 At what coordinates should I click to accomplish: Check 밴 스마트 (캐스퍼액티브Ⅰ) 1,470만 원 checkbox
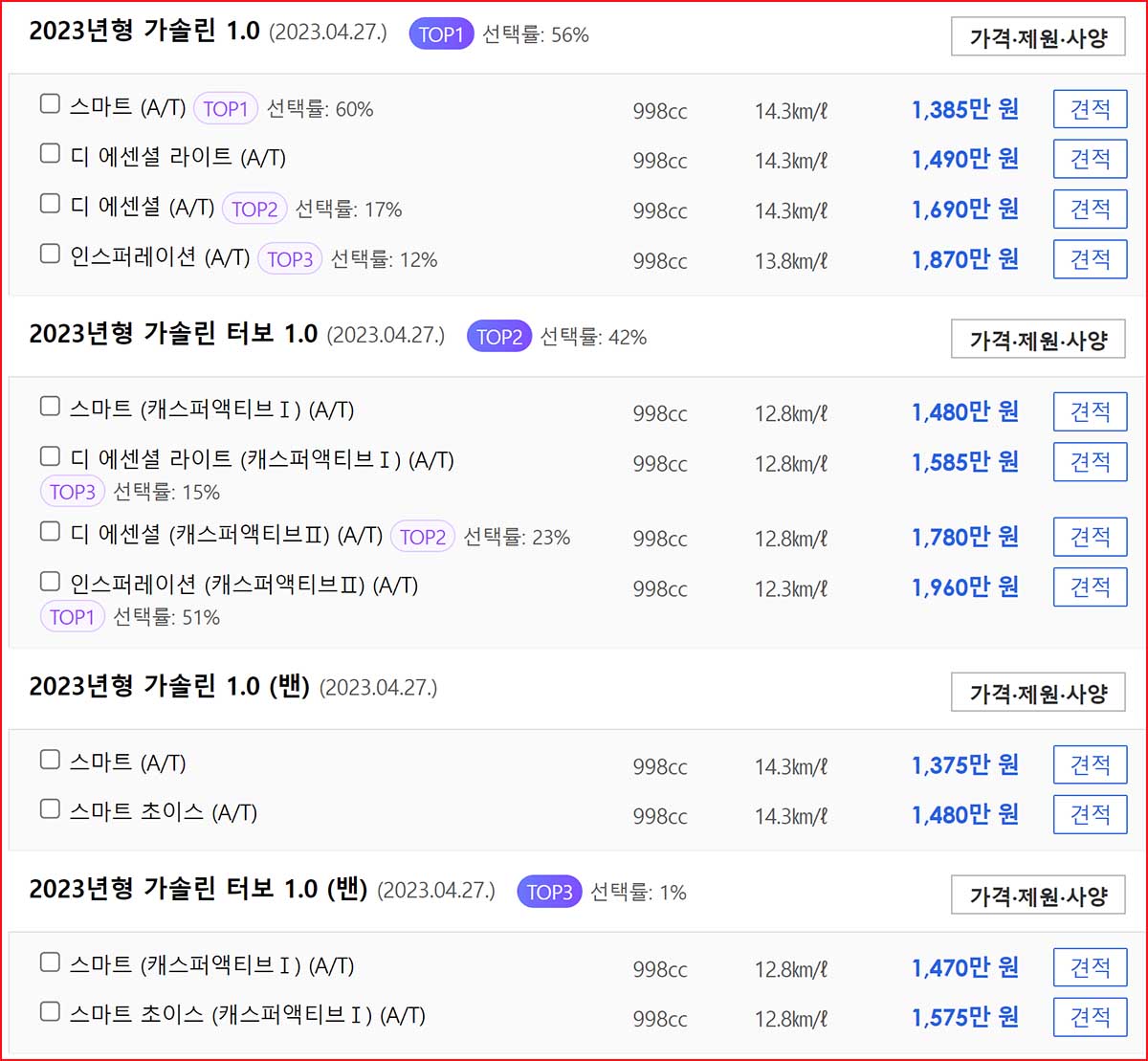click(x=50, y=962)
